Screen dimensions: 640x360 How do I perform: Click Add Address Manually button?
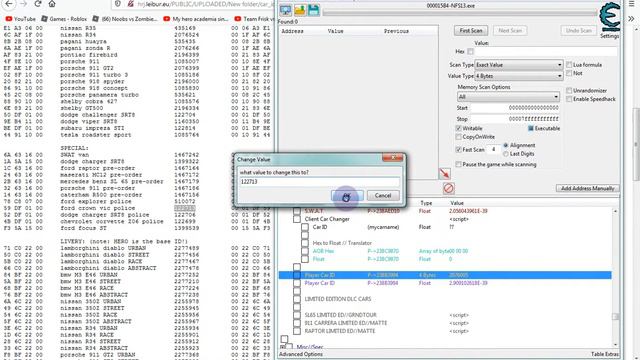point(587,188)
